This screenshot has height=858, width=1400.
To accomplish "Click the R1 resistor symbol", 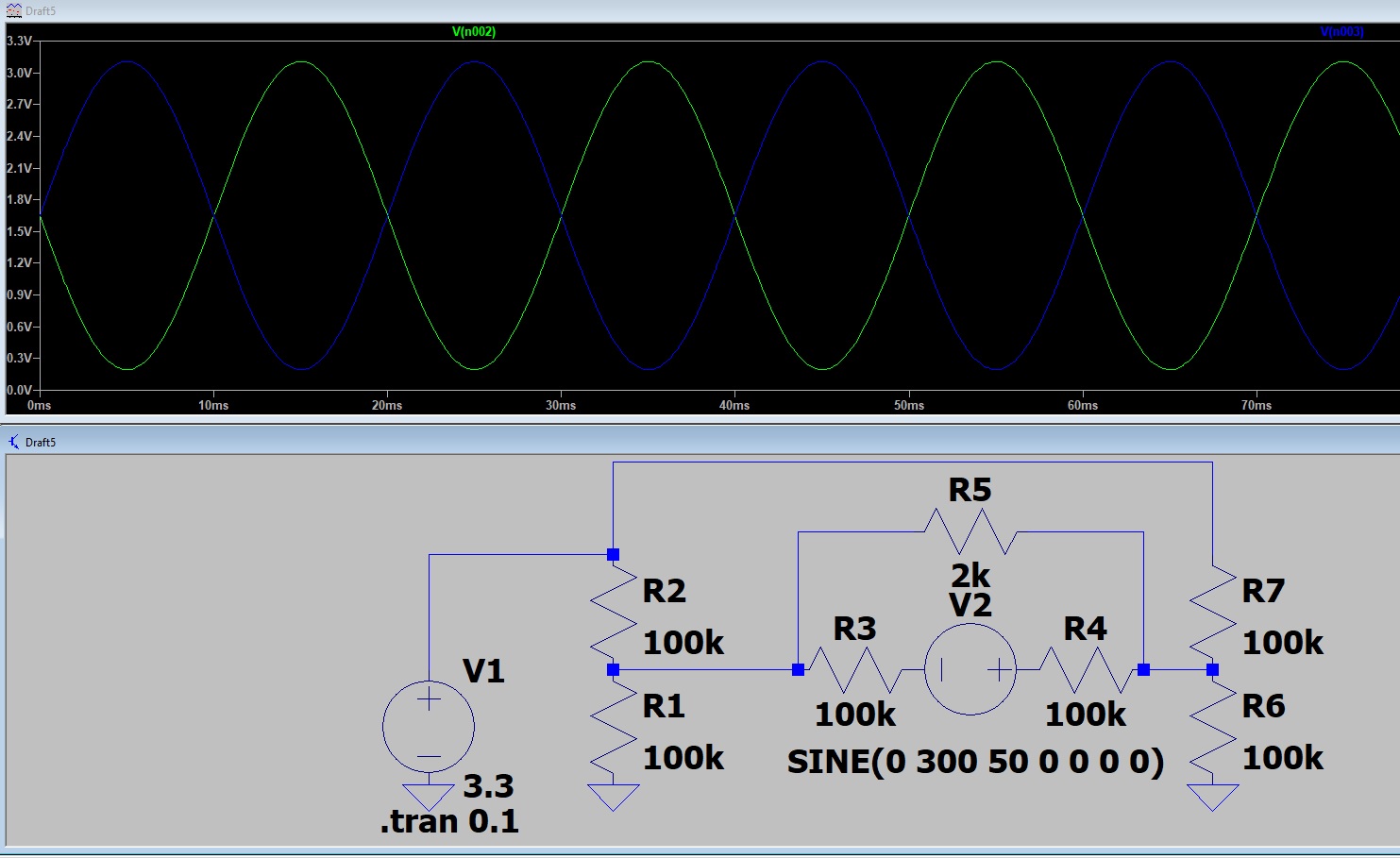I will tap(614, 729).
